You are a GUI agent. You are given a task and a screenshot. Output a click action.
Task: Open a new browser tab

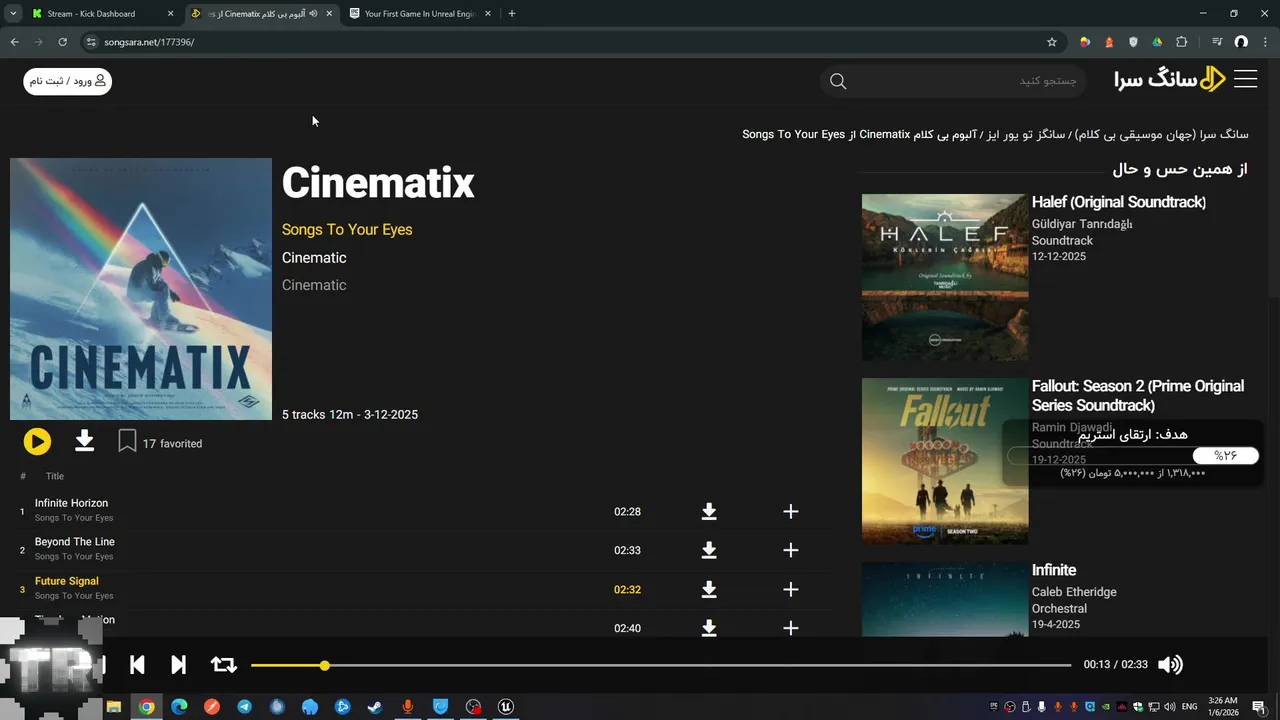(512, 14)
